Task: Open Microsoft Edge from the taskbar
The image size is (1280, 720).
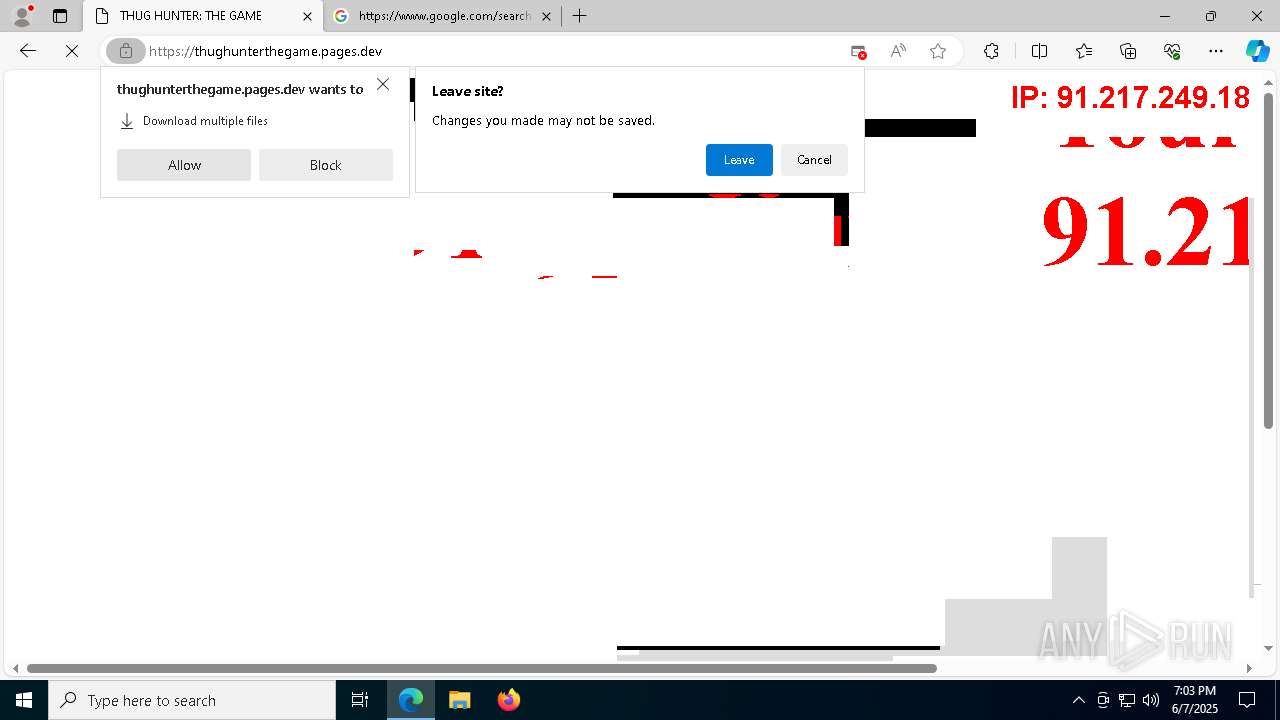Action: [411, 700]
